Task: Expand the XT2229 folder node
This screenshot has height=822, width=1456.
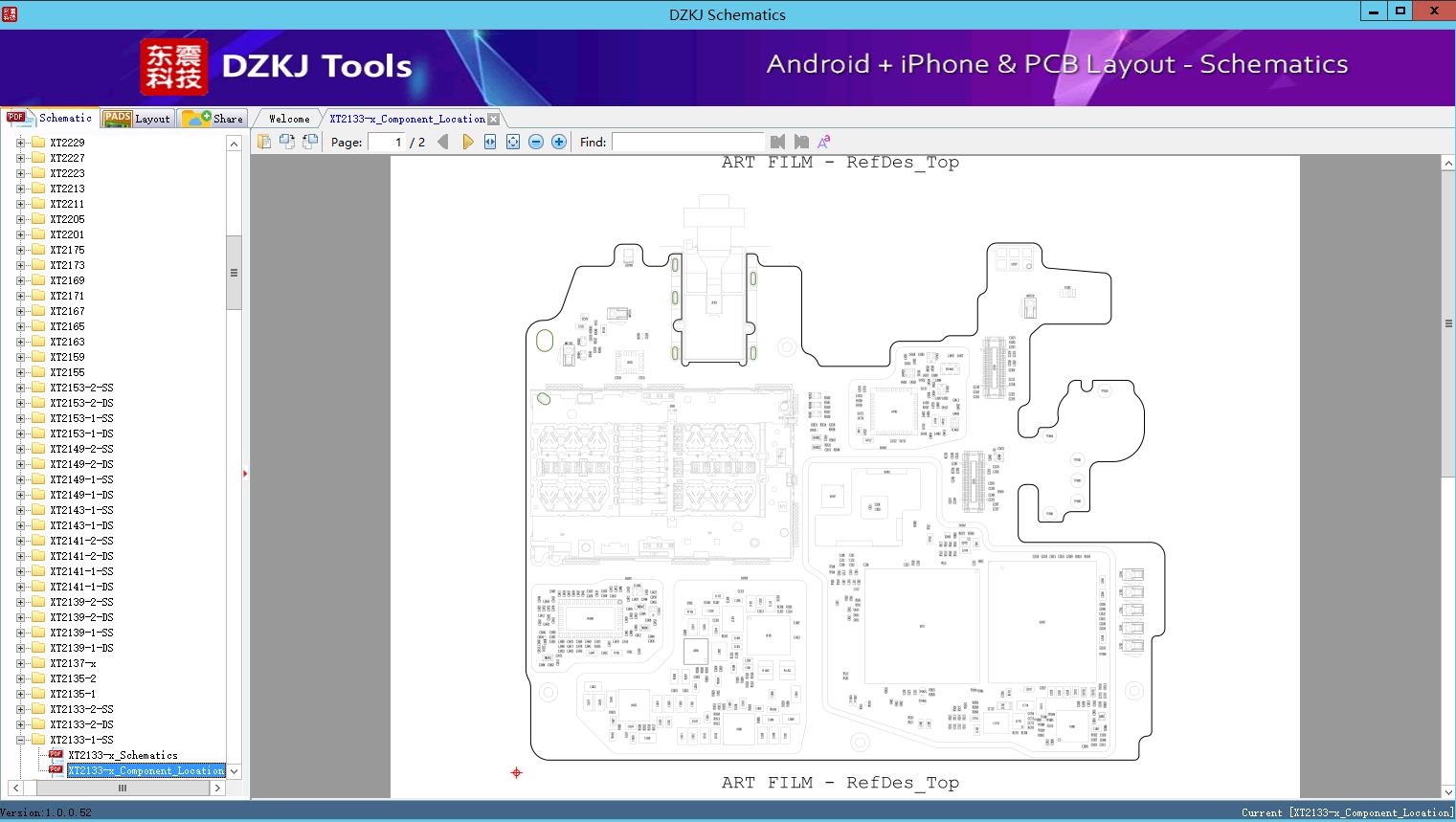Action: (x=20, y=143)
